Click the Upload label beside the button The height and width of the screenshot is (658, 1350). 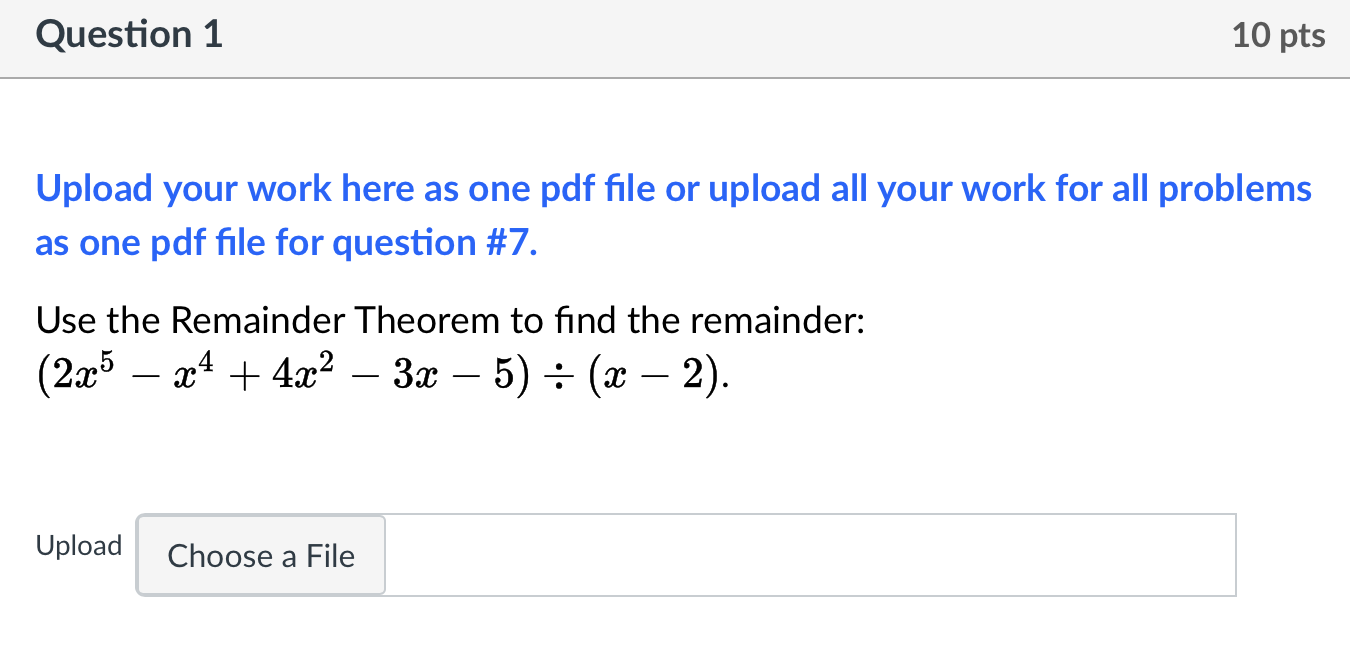tap(78, 545)
